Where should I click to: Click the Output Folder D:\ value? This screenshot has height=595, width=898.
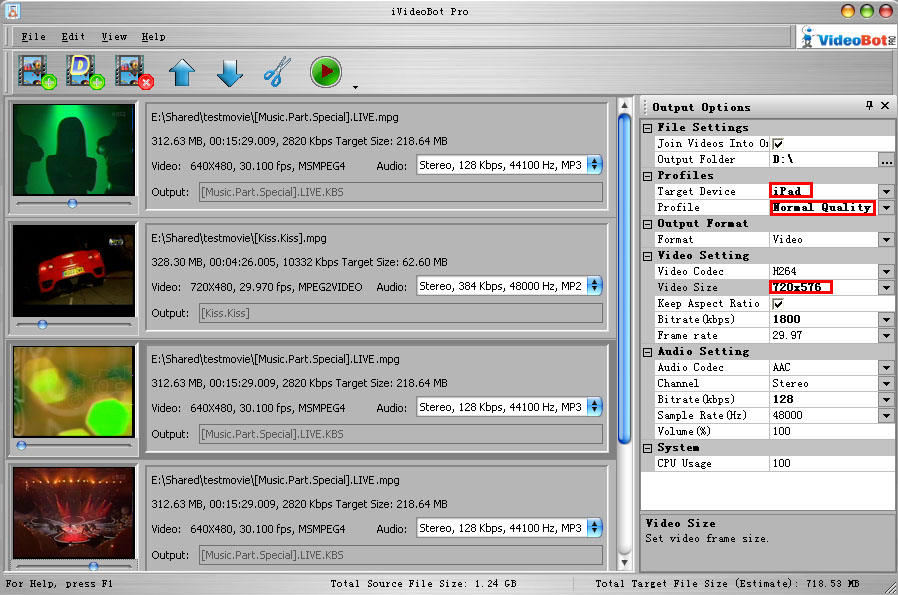coord(824,160)
